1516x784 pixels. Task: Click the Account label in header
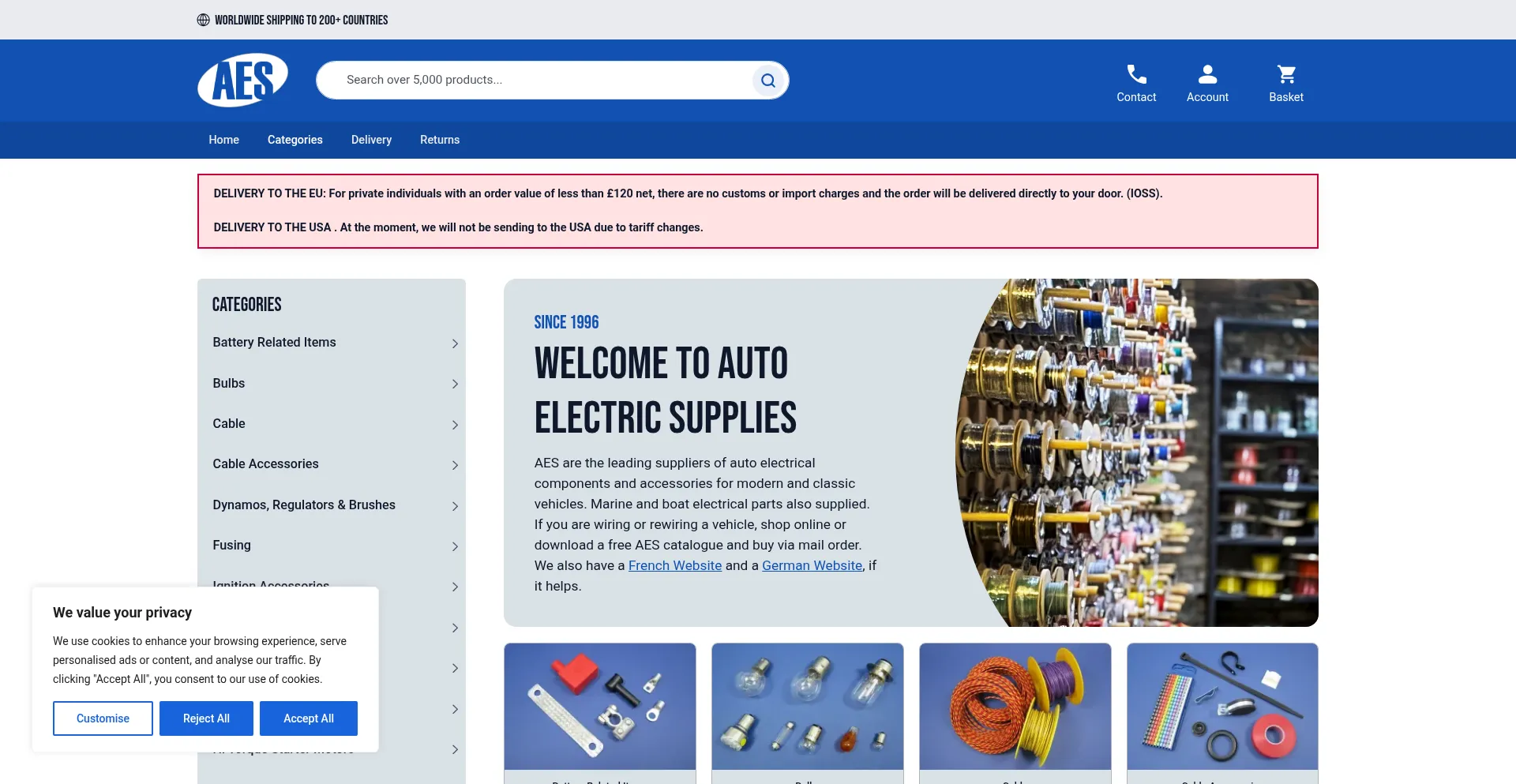[1207, 97]
